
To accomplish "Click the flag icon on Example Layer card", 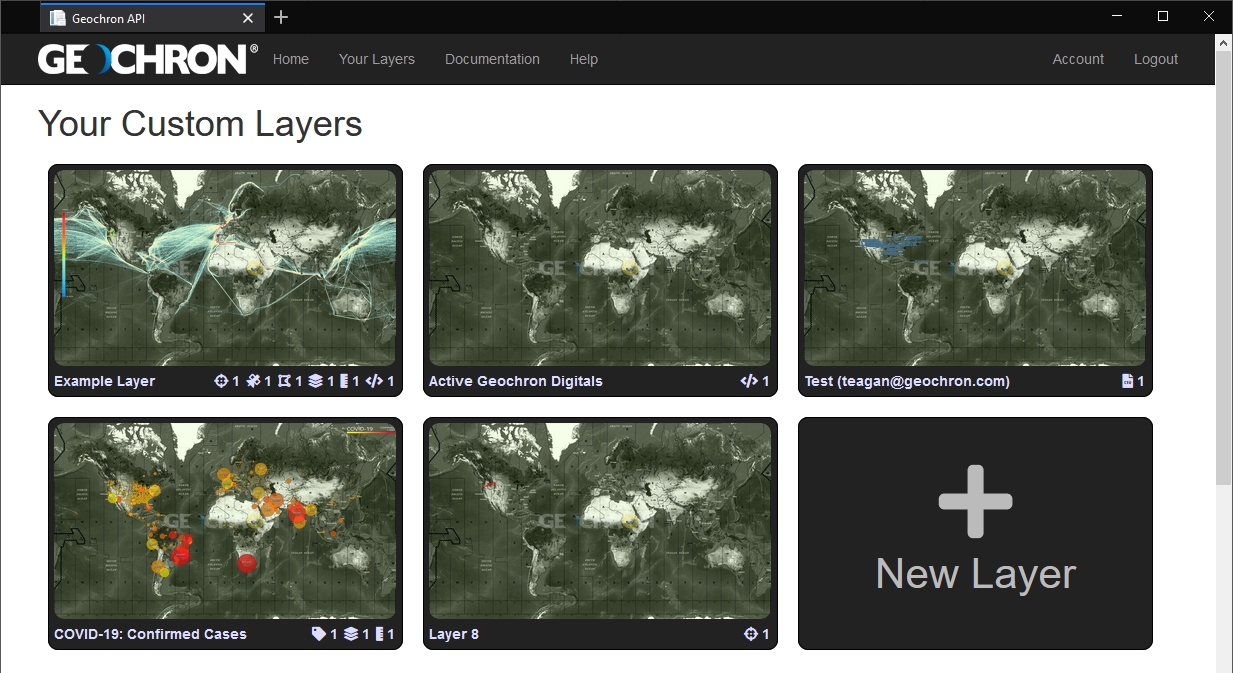I will pyautogui.click(x=284, y=381).
